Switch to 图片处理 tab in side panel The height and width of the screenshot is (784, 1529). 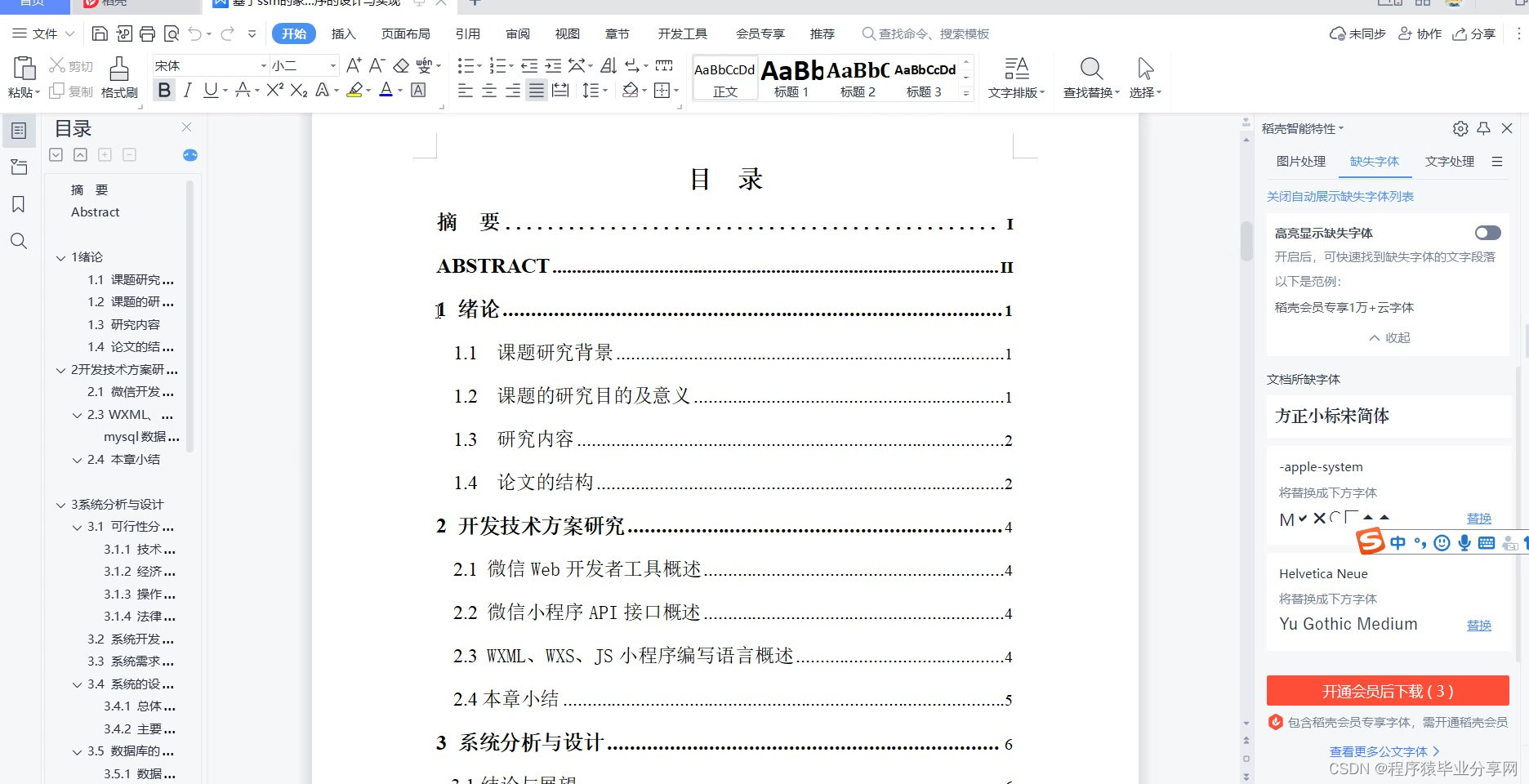pyautogui.click(x=1301, y=161)
